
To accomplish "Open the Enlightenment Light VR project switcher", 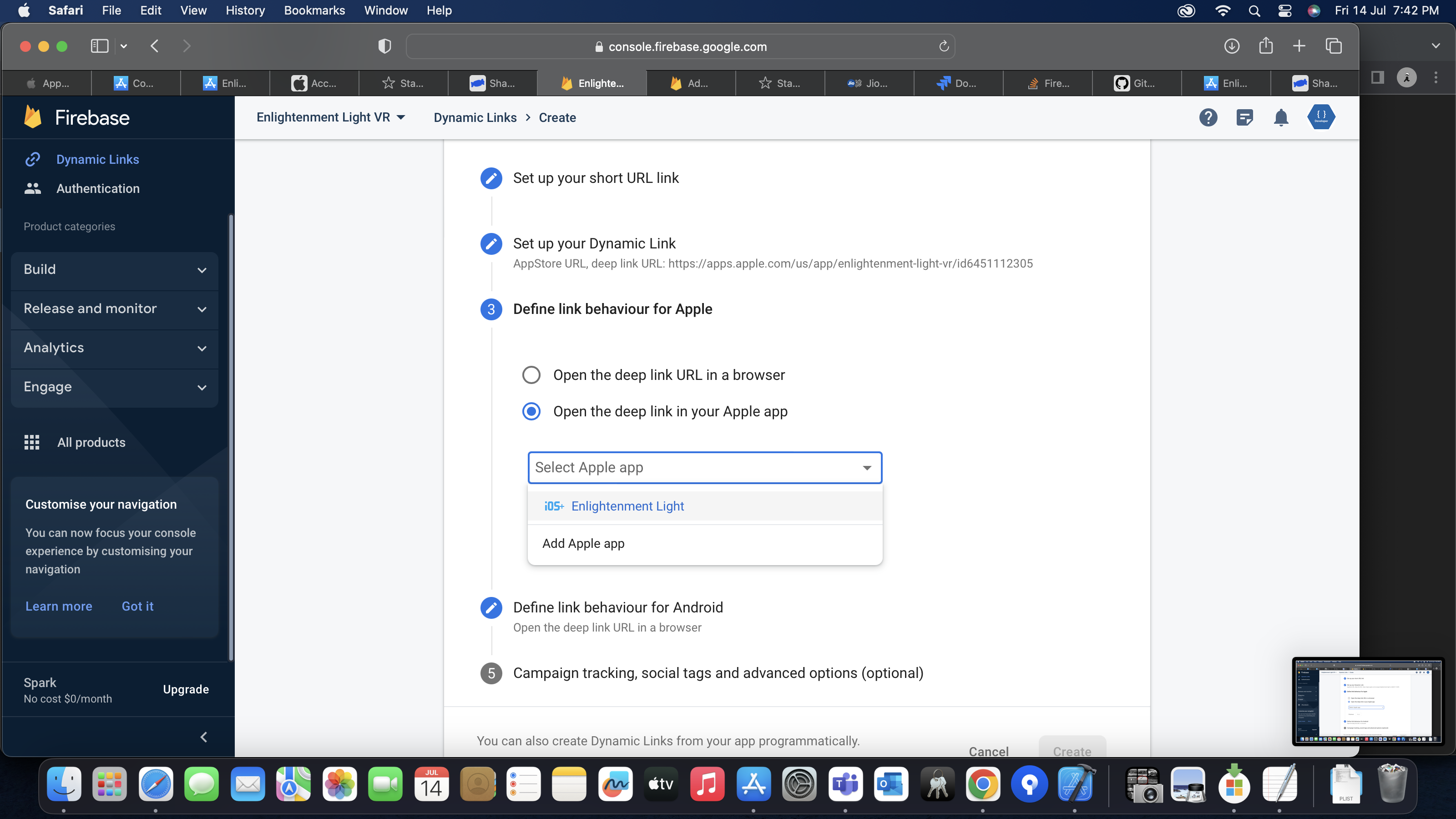I will coord(331,117).
